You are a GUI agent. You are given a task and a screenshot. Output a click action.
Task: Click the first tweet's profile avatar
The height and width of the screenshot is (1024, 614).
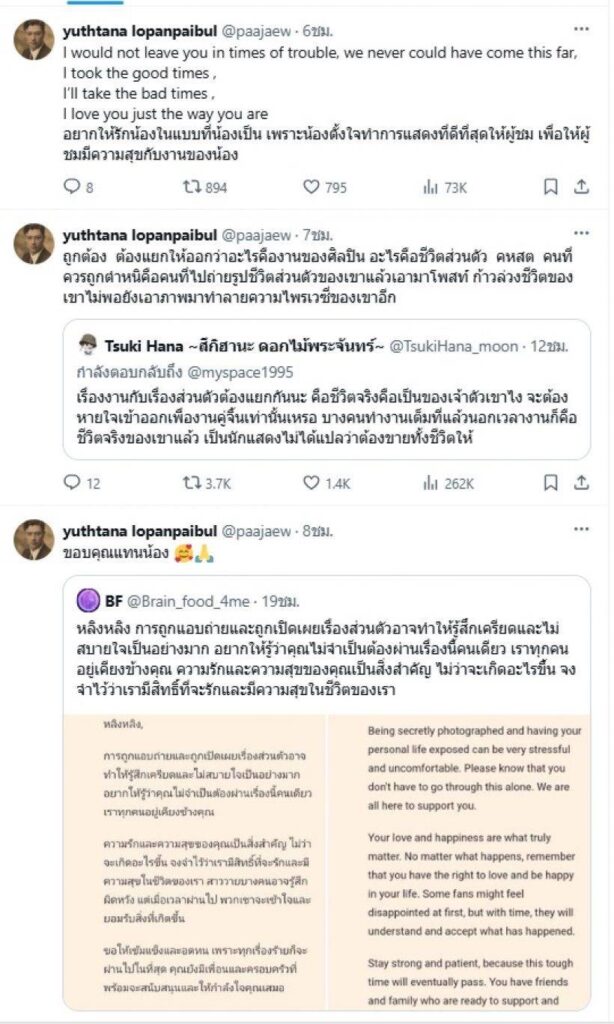coord(34,39)
